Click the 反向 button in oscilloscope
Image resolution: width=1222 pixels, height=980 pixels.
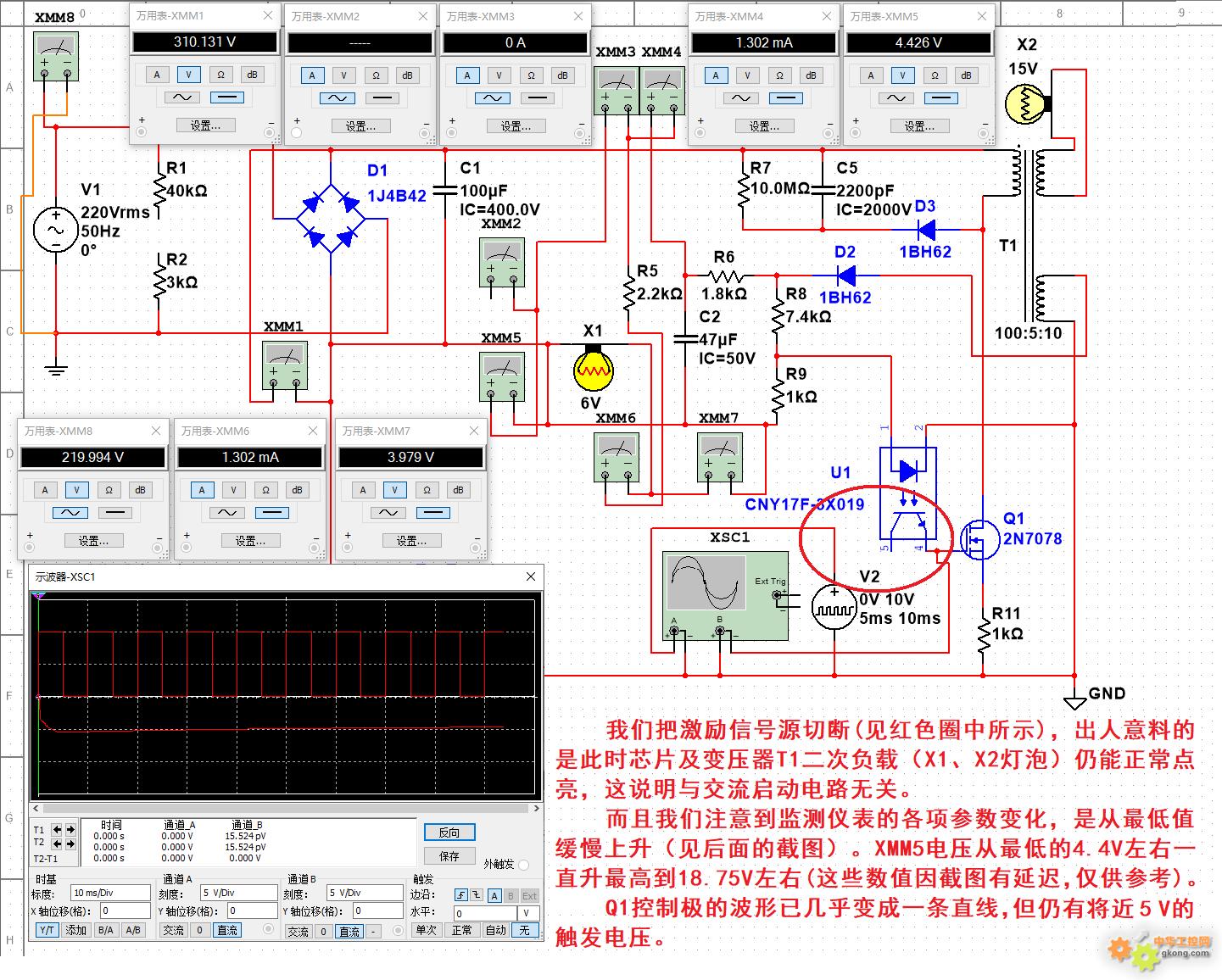[449, 832]
